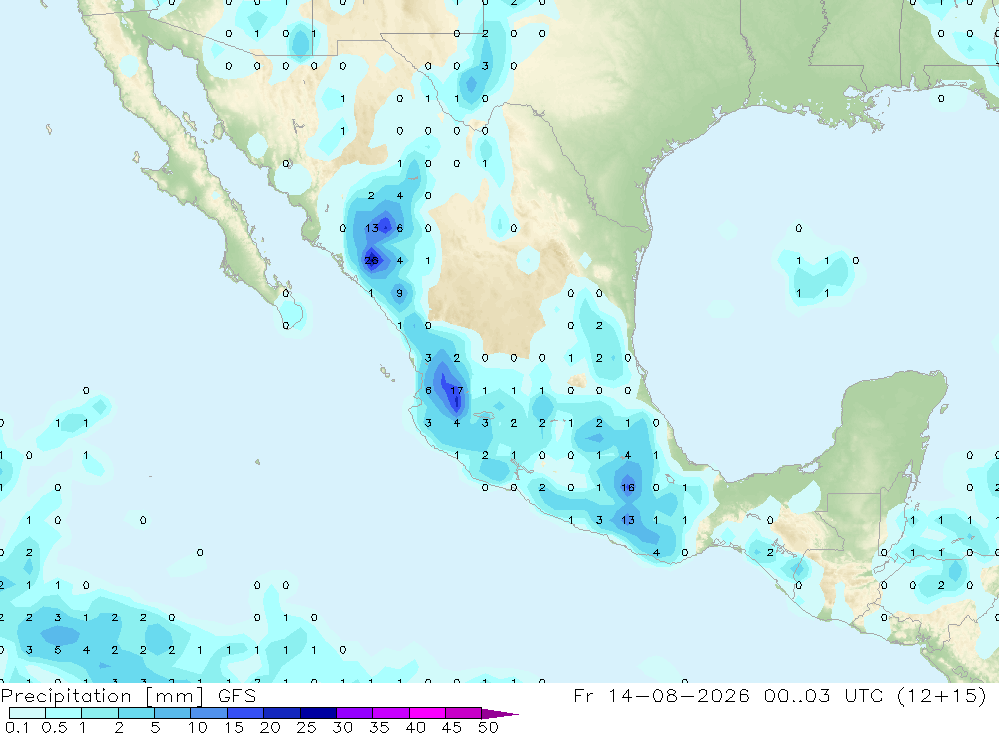Click the '10' legend scale label
Viewport: 1000px width, 733px height.
(x=198, y=727)
